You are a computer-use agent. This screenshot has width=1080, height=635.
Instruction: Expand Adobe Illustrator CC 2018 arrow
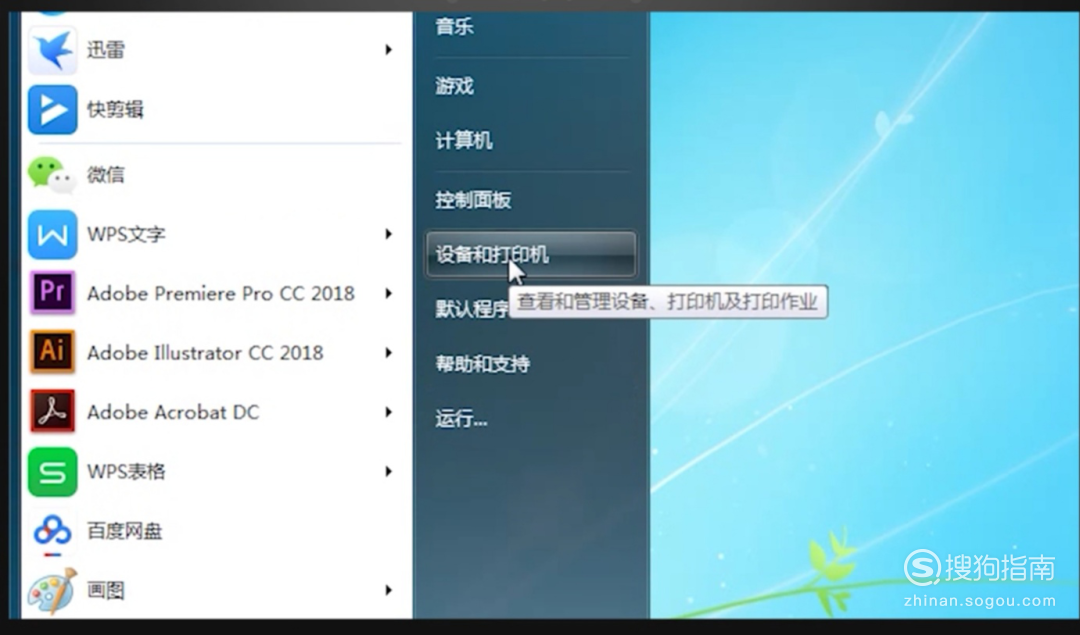388,353
